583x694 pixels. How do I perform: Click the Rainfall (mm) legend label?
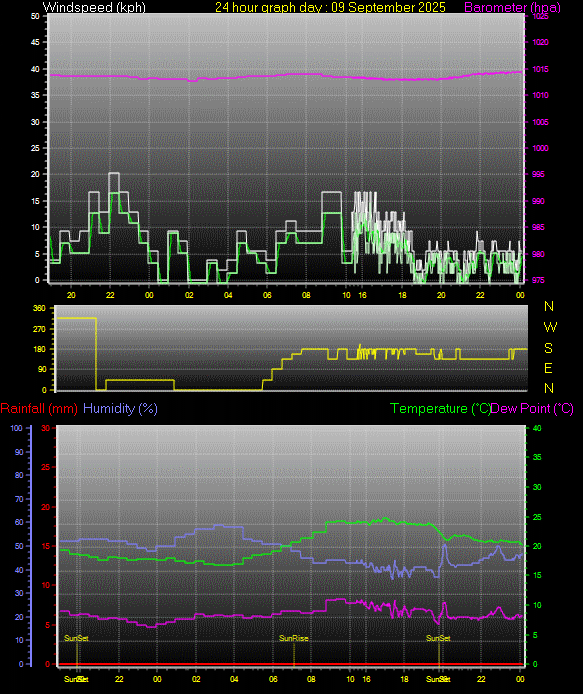tap(39, 408)
